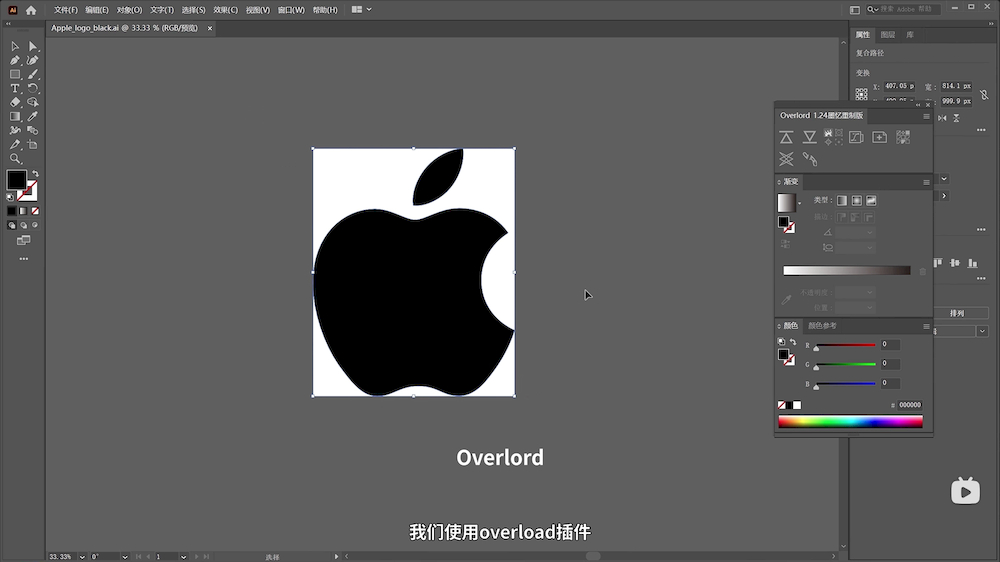This screenshot has height=562, width=1000.
Task: Set toolbar paint mode to Gradient
Action: coord(23,211)
